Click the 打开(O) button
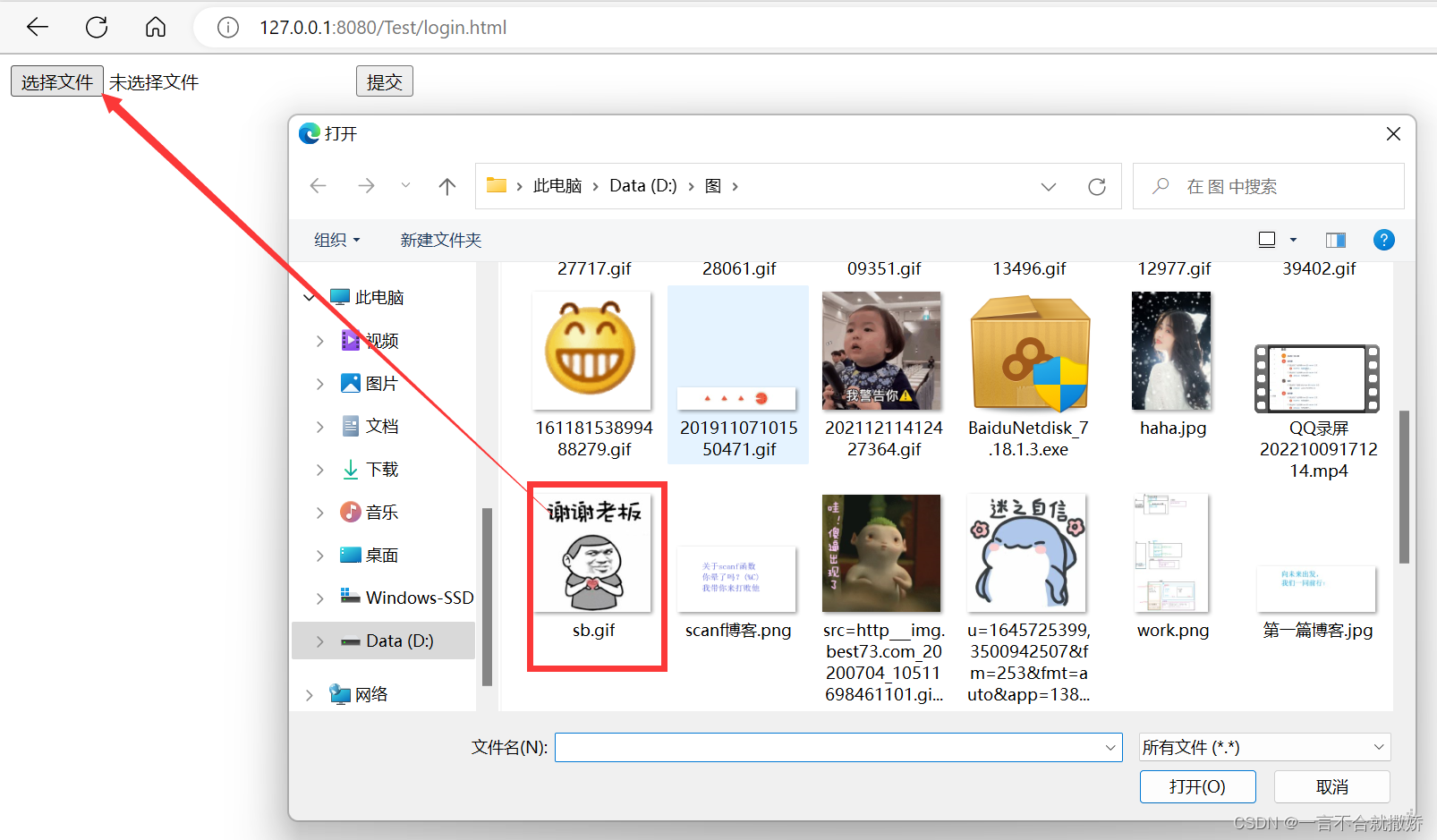 (x=1197, y=786)
